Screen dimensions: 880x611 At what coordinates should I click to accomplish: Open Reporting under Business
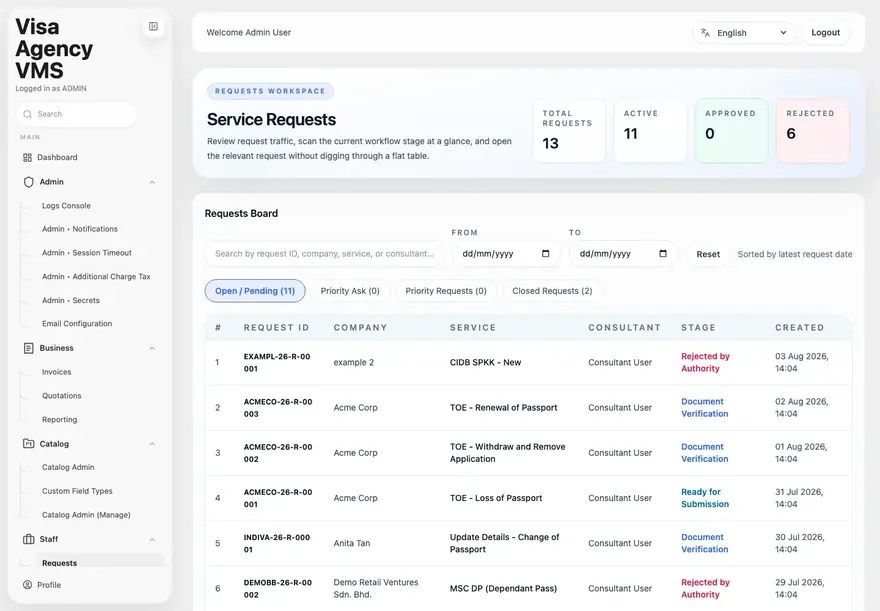tap(59, 420)
